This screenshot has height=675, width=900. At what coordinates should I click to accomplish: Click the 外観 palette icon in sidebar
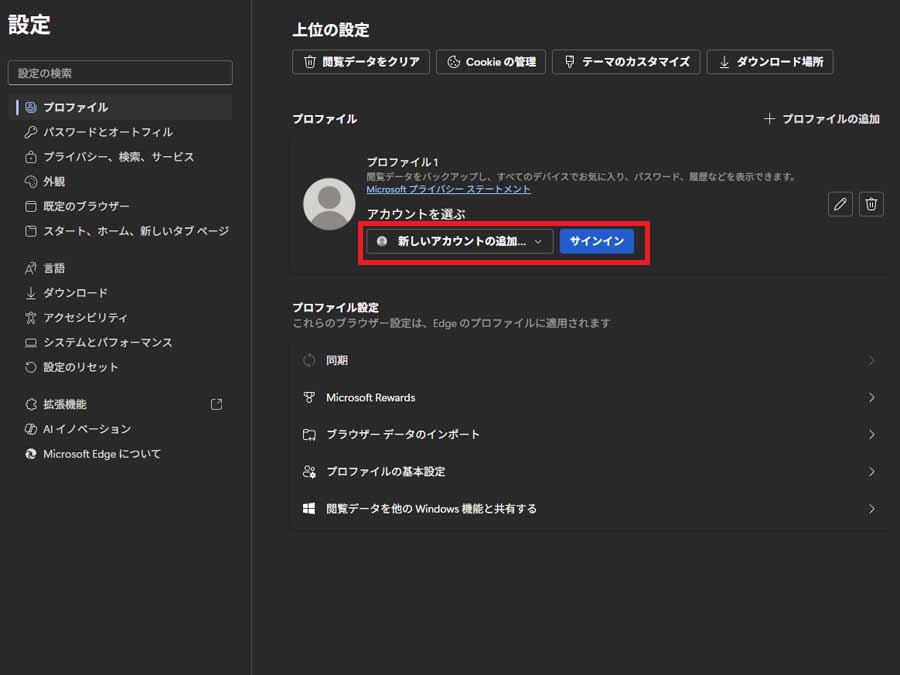click(31, 181)
